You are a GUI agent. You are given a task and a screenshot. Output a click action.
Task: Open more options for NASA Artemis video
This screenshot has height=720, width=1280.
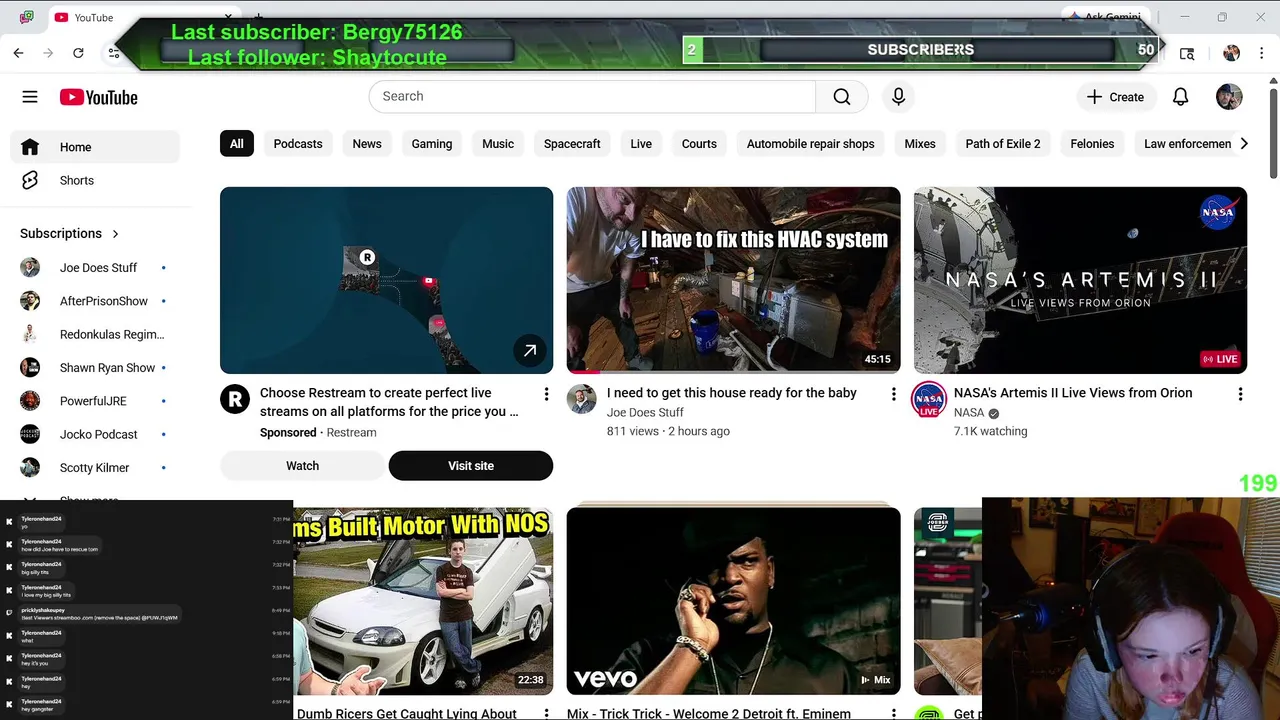coord(1240,394)
